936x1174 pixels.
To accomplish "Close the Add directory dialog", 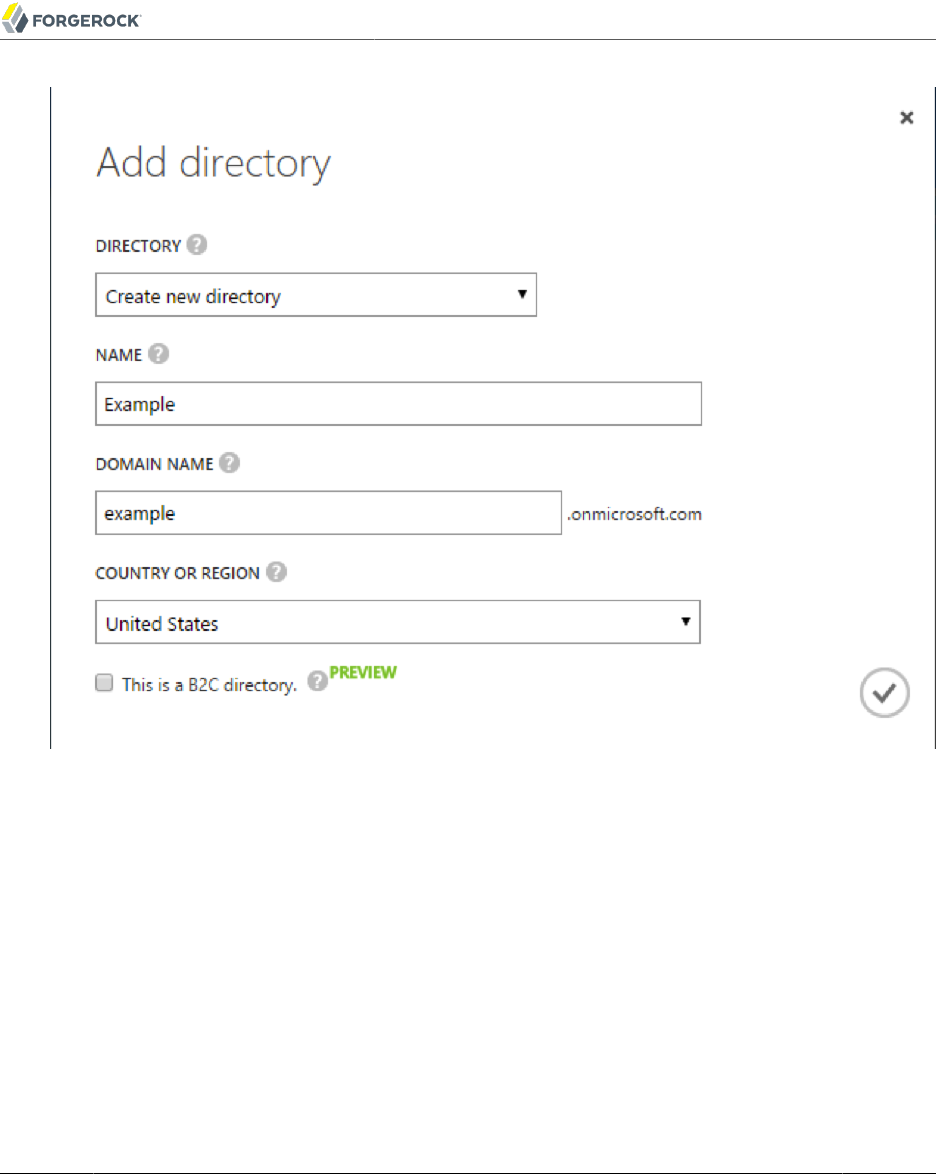I will 906,118.
